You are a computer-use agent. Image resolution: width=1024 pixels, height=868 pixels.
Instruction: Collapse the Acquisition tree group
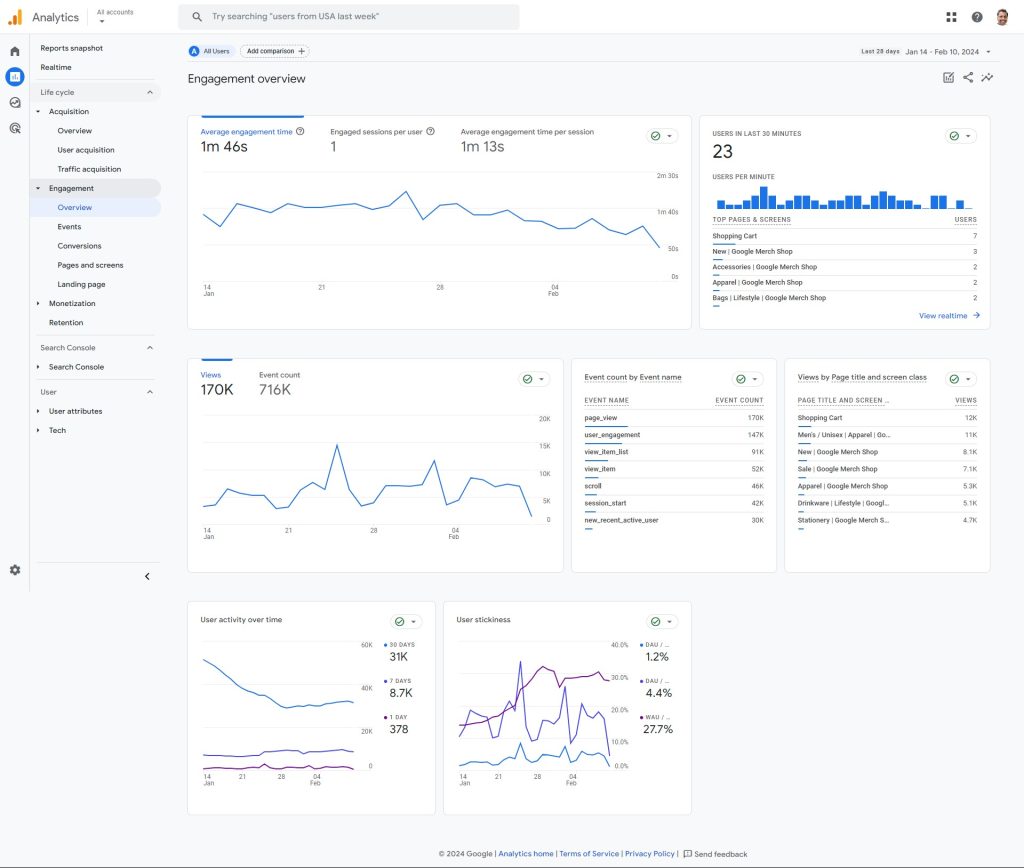tap(38, 112)
